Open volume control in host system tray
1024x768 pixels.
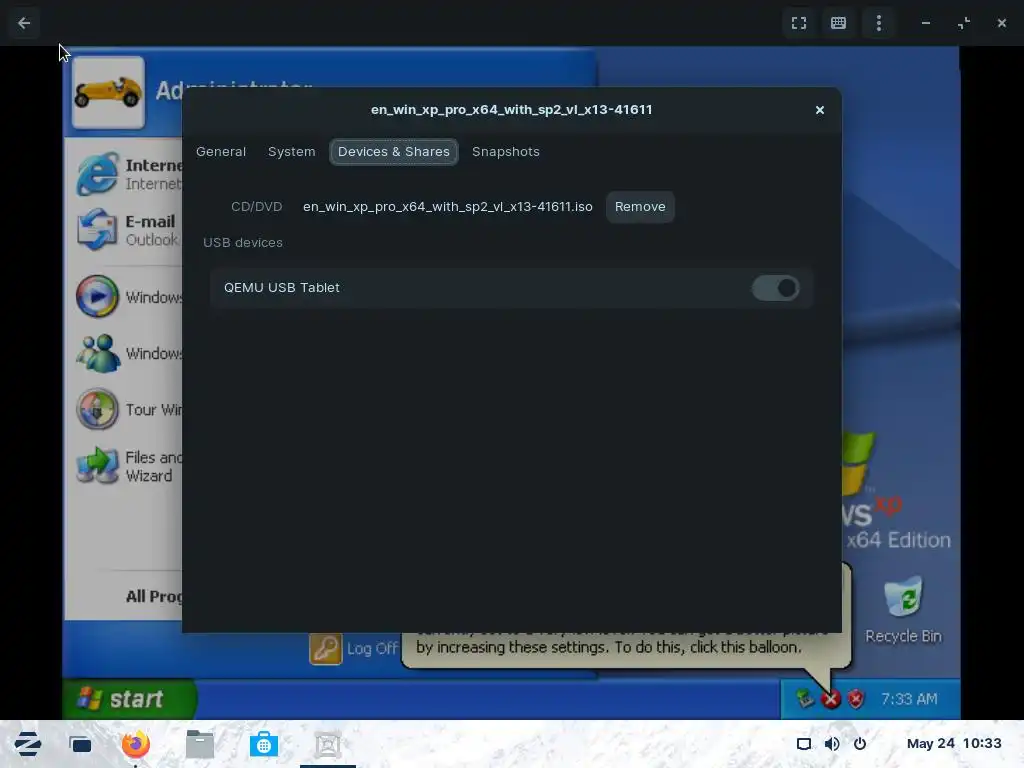pos(832,744)
